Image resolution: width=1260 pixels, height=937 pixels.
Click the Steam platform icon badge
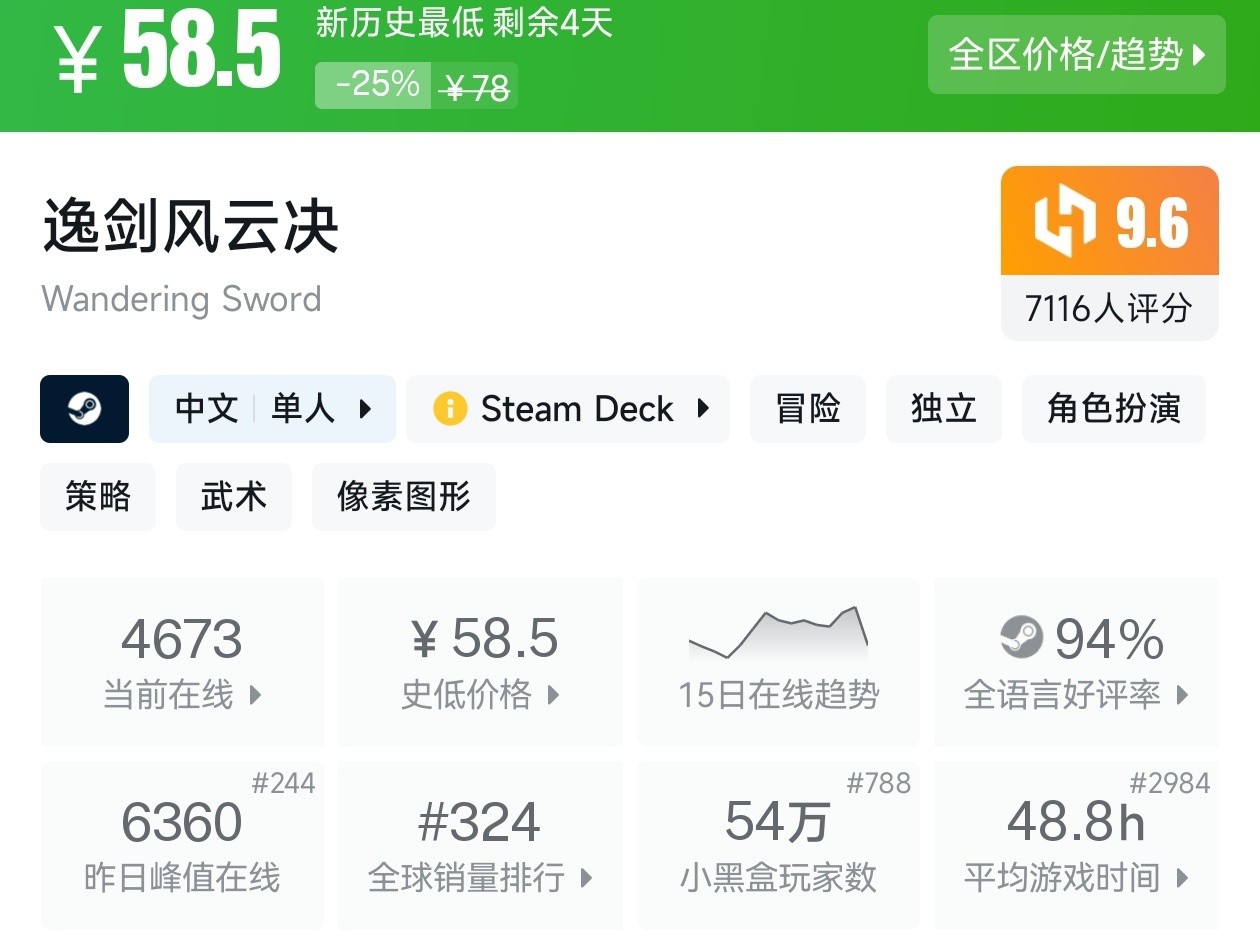coord(84,409)
